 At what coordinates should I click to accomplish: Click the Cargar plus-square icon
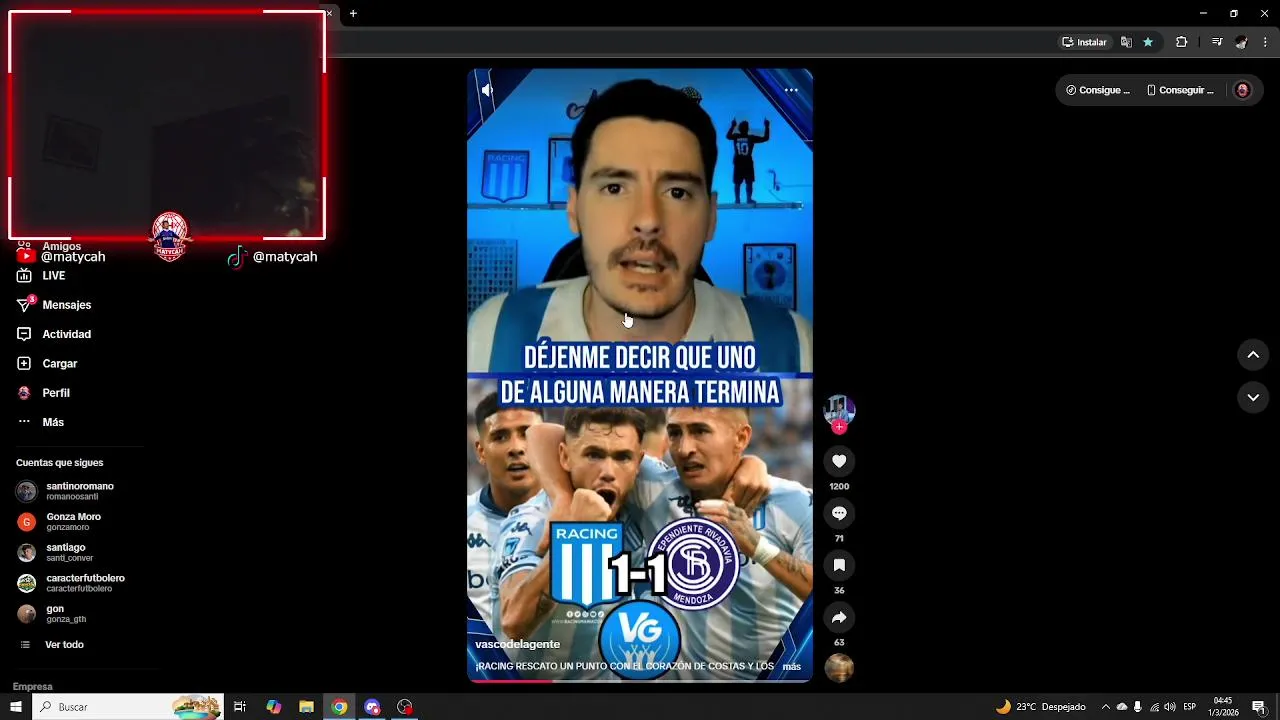click(x=24, y=363)
